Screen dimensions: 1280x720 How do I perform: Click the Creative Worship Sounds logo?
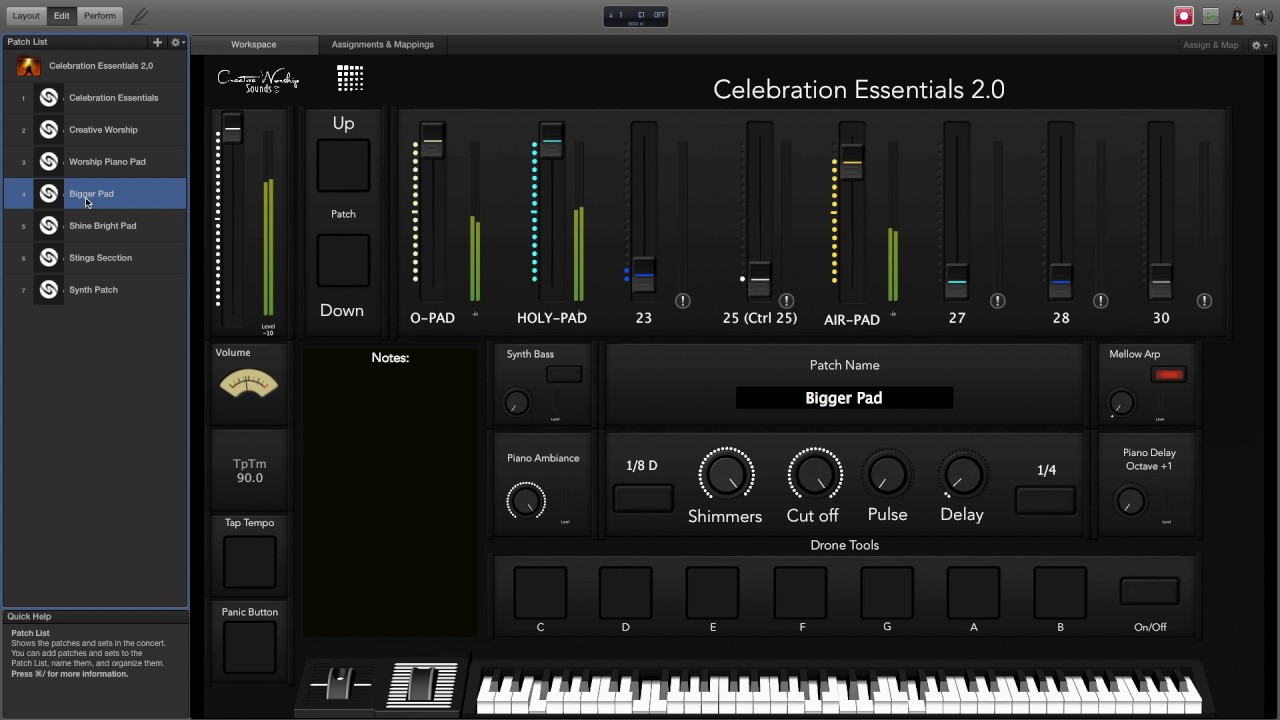pyautogui.click(x=258, y=80)
